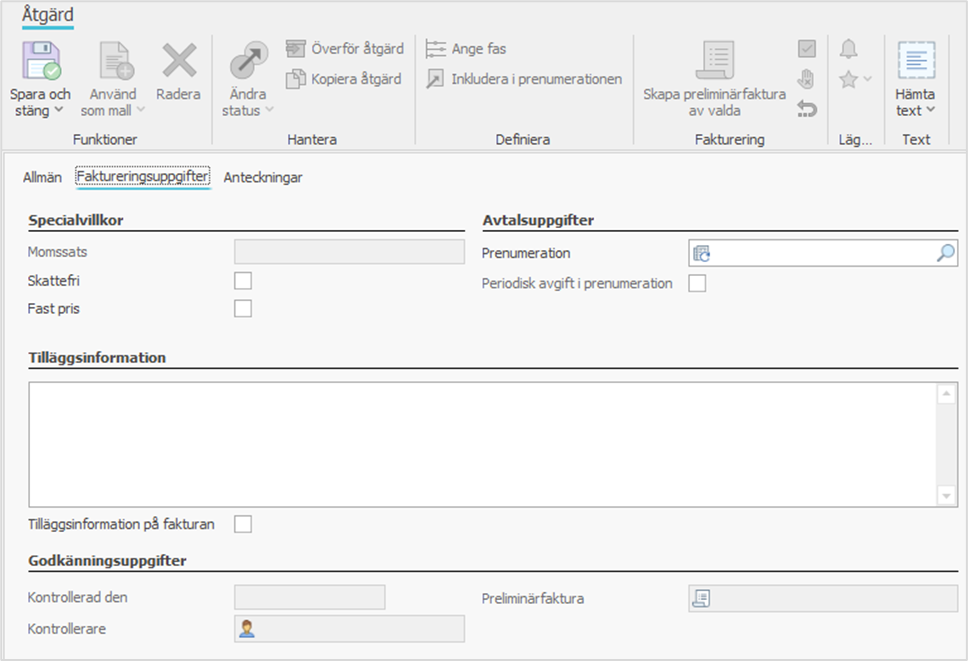Click the text area scrollbar down arrow
The width and height of the screenshot is (968, 661).
coord(947,496)
